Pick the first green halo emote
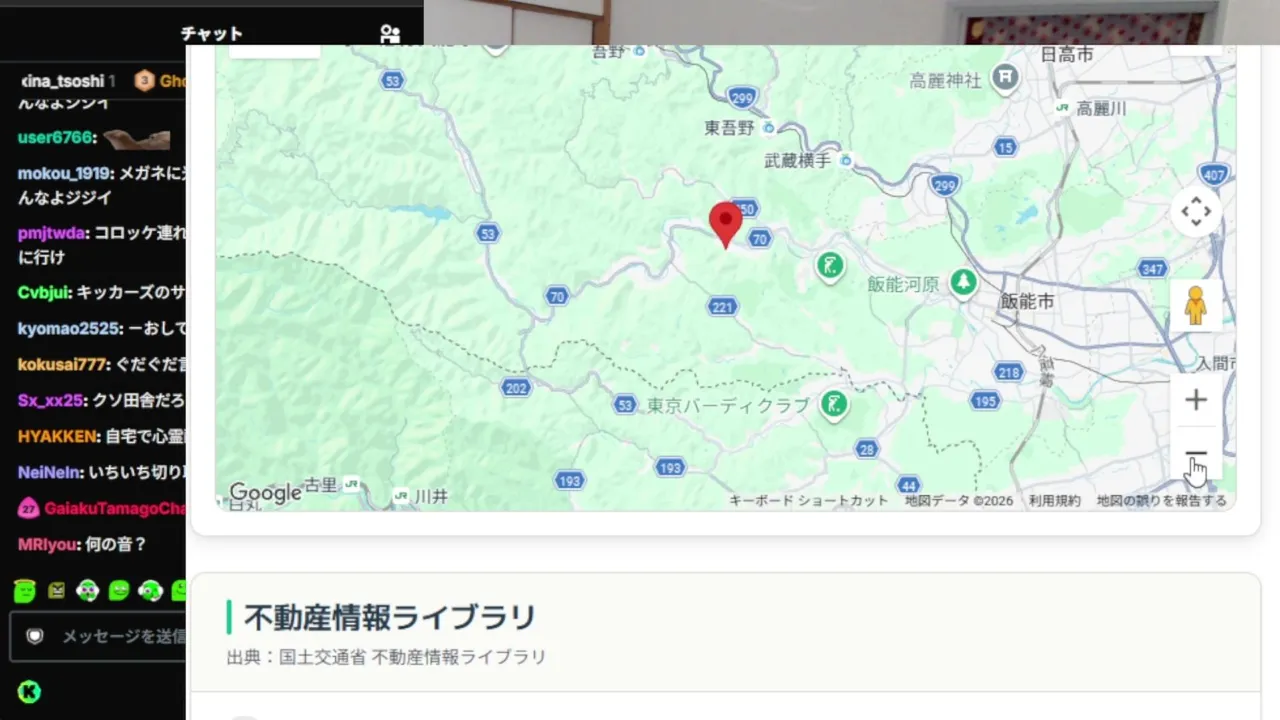 25,590
